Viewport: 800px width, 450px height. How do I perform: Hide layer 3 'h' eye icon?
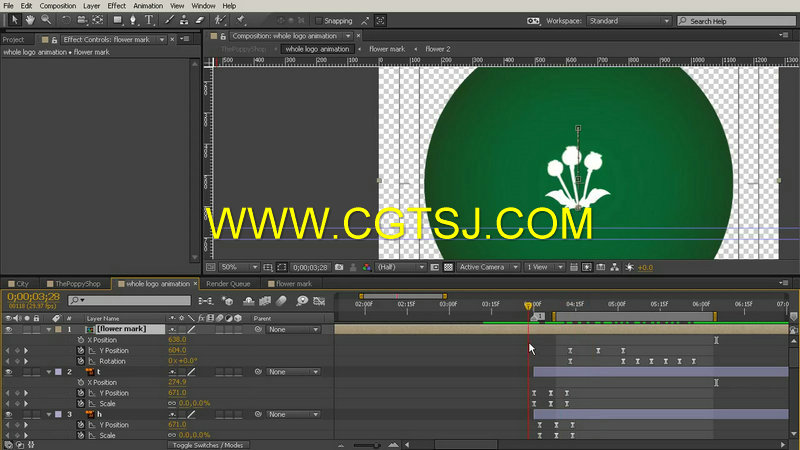pyautogui.click(x=8, y=414)
